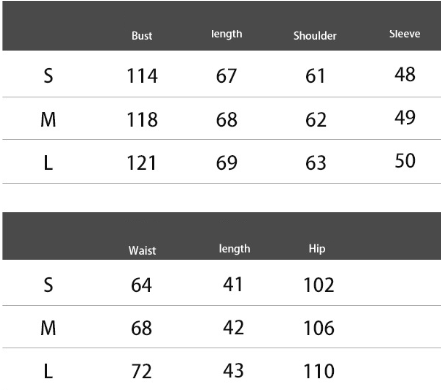This screenshot has width=441, height=390.
Task: Click the bottom table's length header
Action: 234,249
